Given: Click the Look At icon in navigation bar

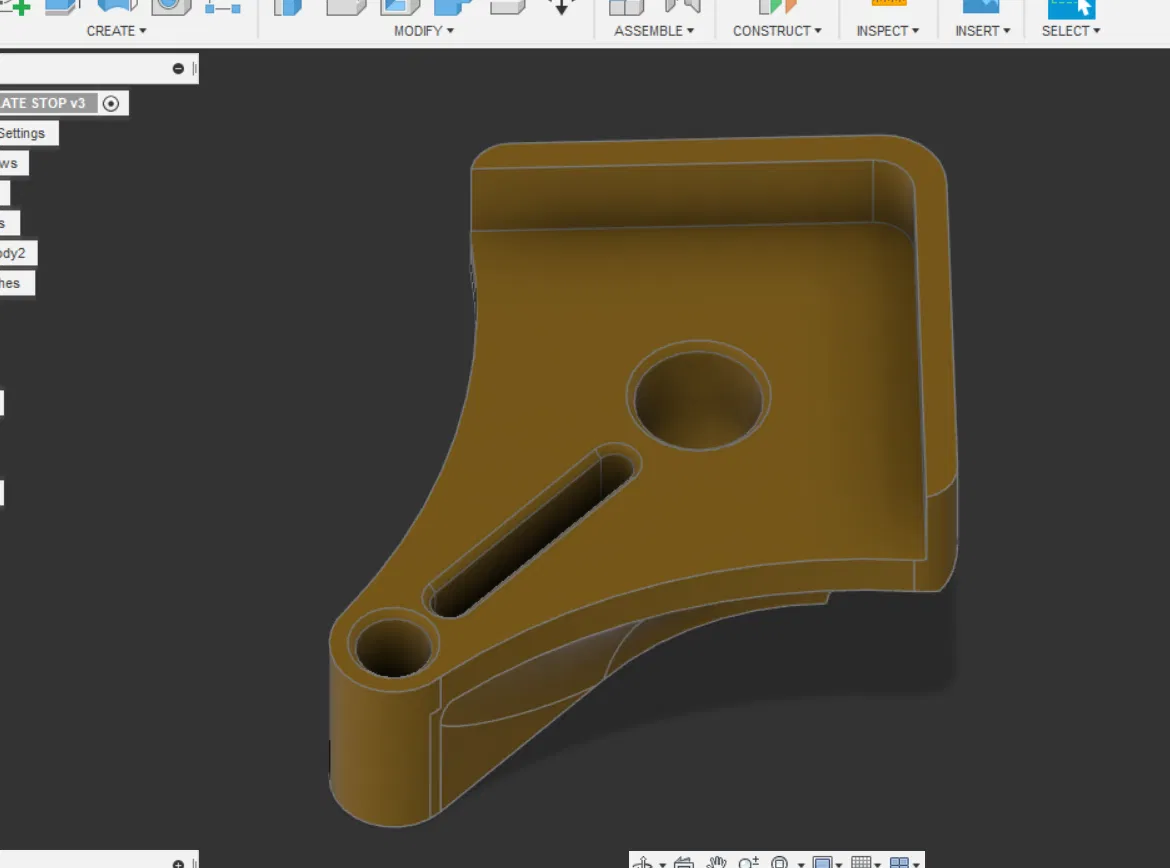Looking at the screenshot, I should [683, 863].
